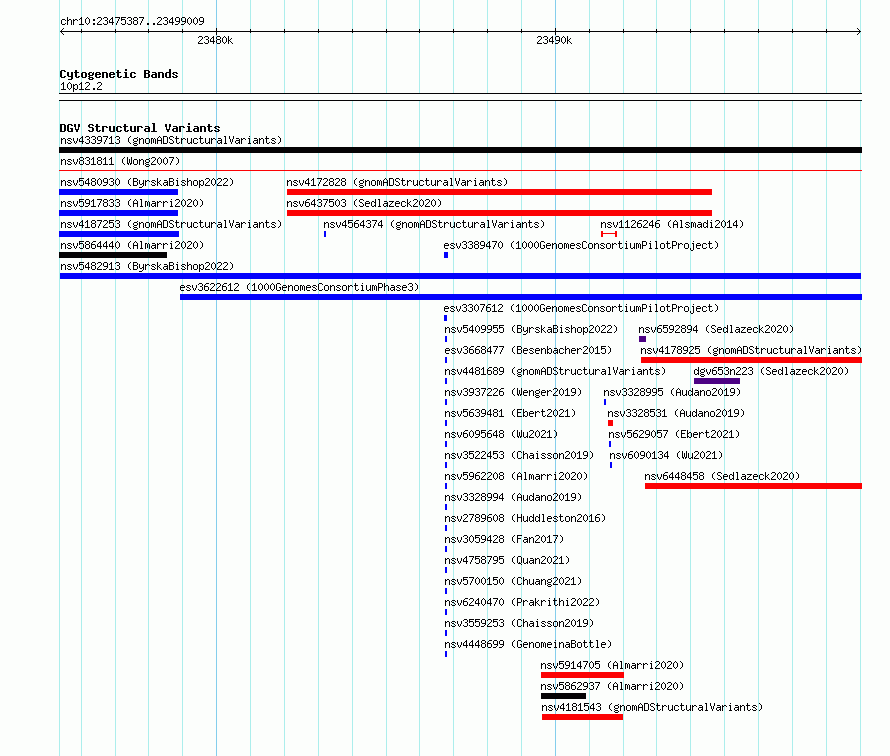Image resolution: width=890 pixels, height=756 pixels.
Task: Select nsv3059428 (Fan2017) label
Action: tap(504, 539)
